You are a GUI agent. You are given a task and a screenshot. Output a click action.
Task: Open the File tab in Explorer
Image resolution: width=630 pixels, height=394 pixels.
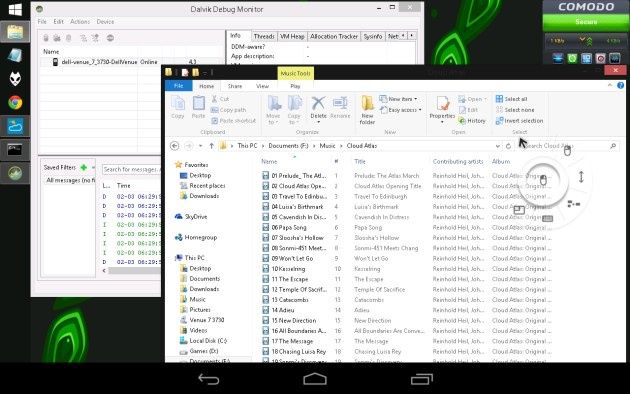[x=179, y=86]
